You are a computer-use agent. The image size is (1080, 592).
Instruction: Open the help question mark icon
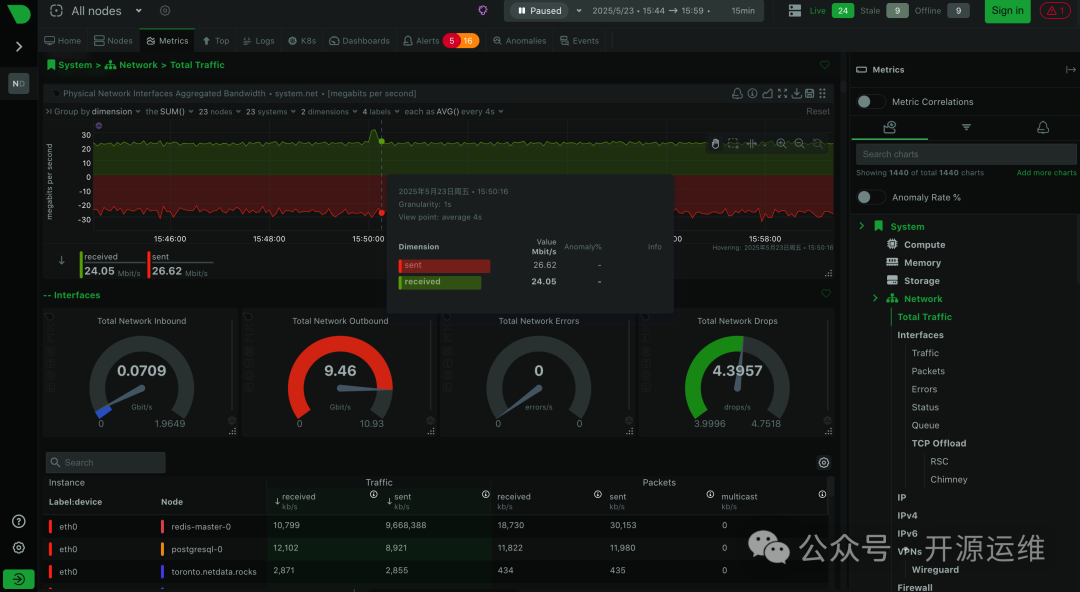pyautogui.click(x=19, y=522)
